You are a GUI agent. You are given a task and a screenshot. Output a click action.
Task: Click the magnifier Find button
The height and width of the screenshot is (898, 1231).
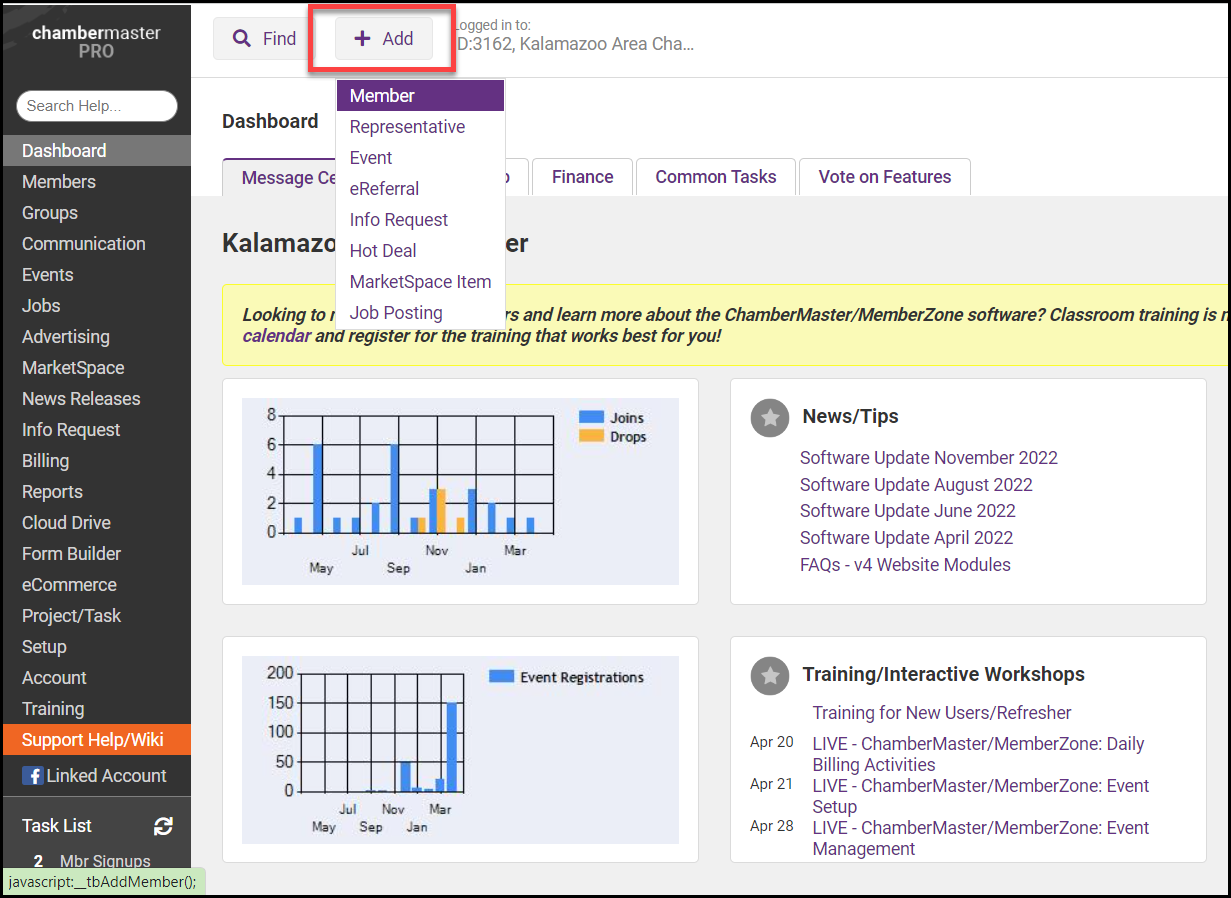click(265, 39)
